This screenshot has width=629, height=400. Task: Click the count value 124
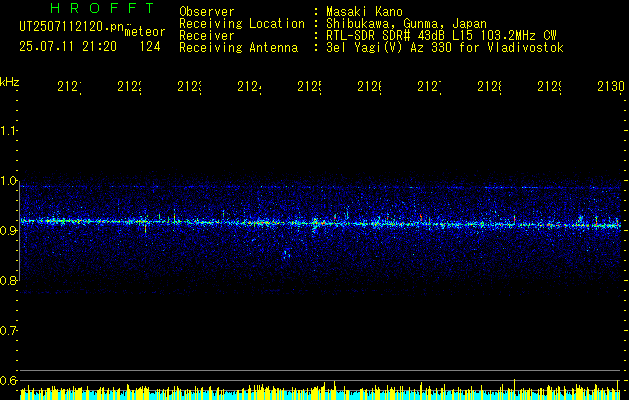pos(150,47)
